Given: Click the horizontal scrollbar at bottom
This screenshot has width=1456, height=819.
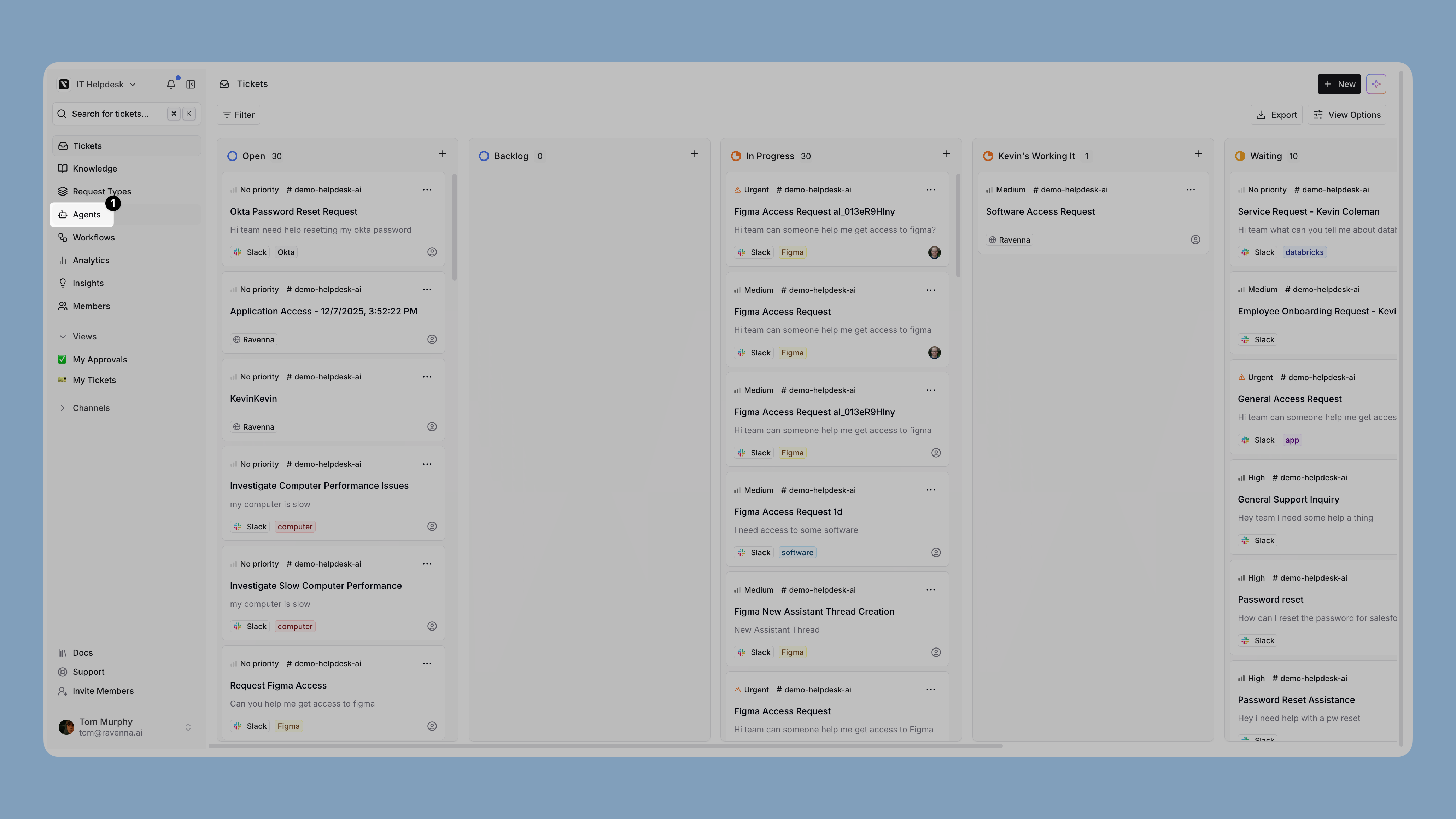Looking at the screenshot, I should (605, 745).
